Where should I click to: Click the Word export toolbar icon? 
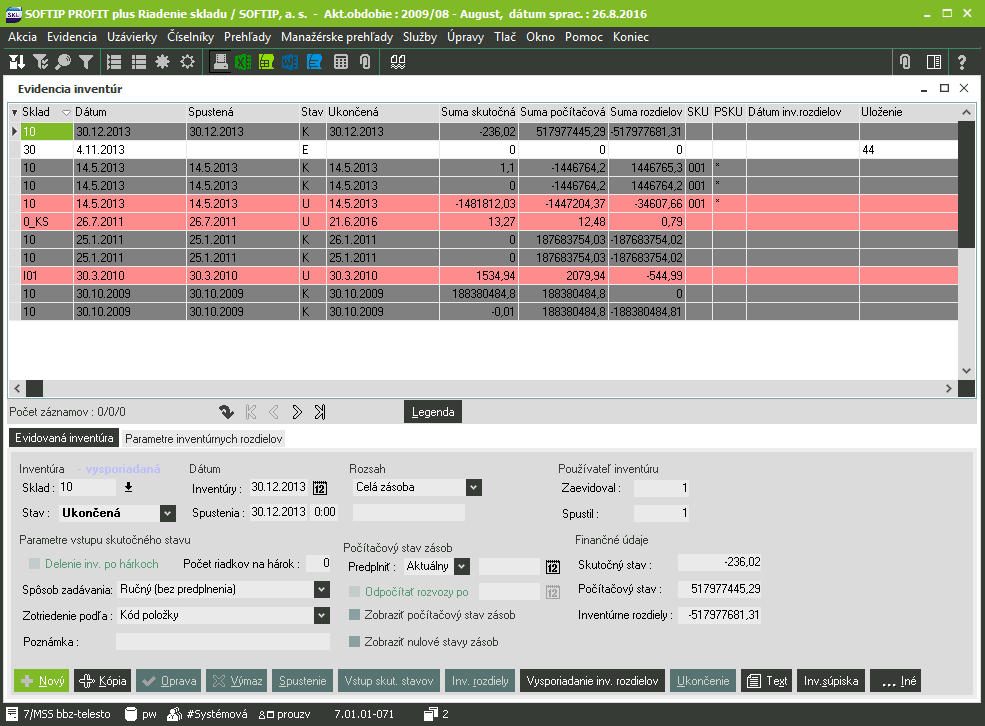290,62
